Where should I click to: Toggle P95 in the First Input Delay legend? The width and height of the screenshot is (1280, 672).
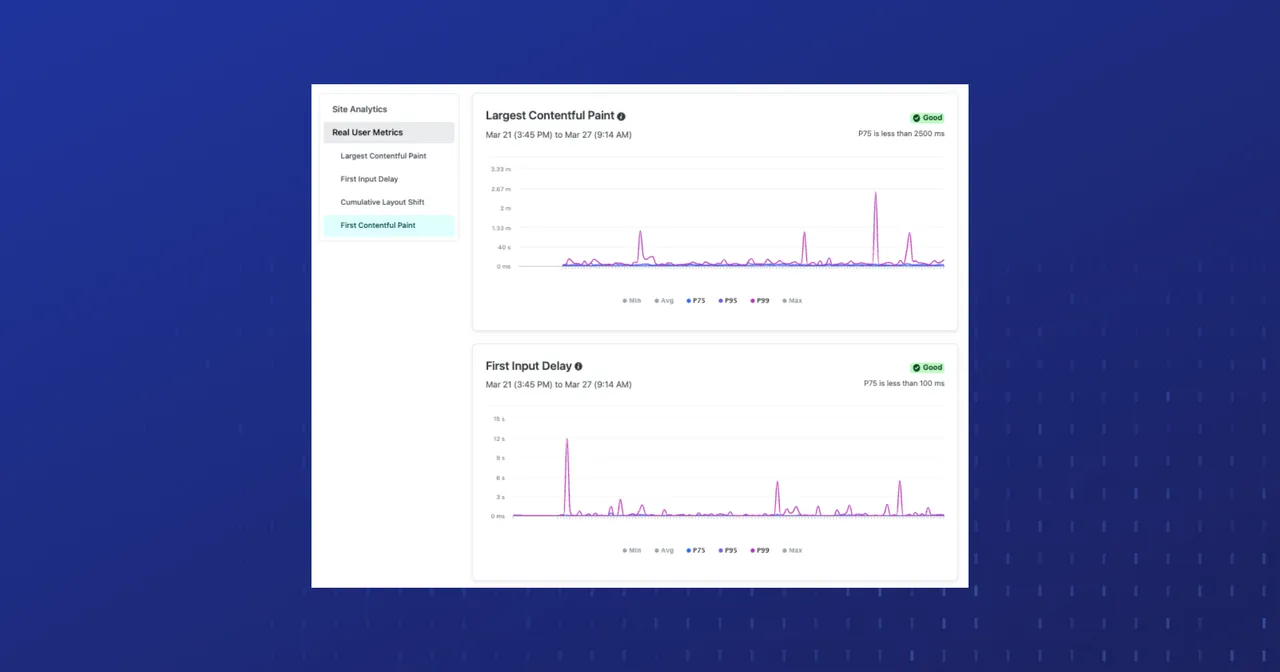tap(728, 550)
